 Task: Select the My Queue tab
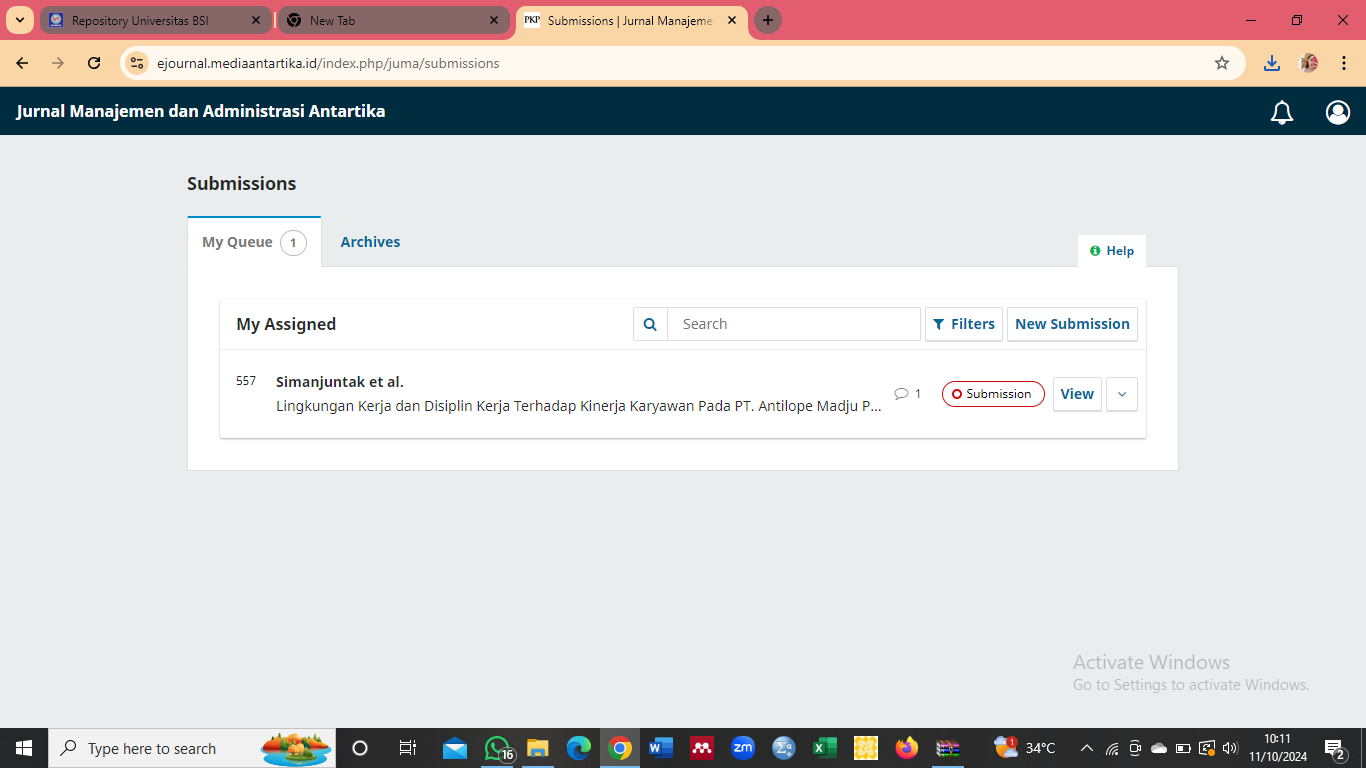254,242
